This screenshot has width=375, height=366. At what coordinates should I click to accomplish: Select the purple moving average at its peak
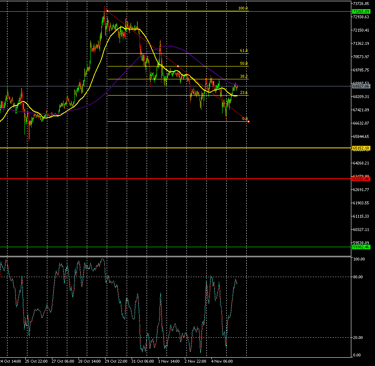coord(170,46)
